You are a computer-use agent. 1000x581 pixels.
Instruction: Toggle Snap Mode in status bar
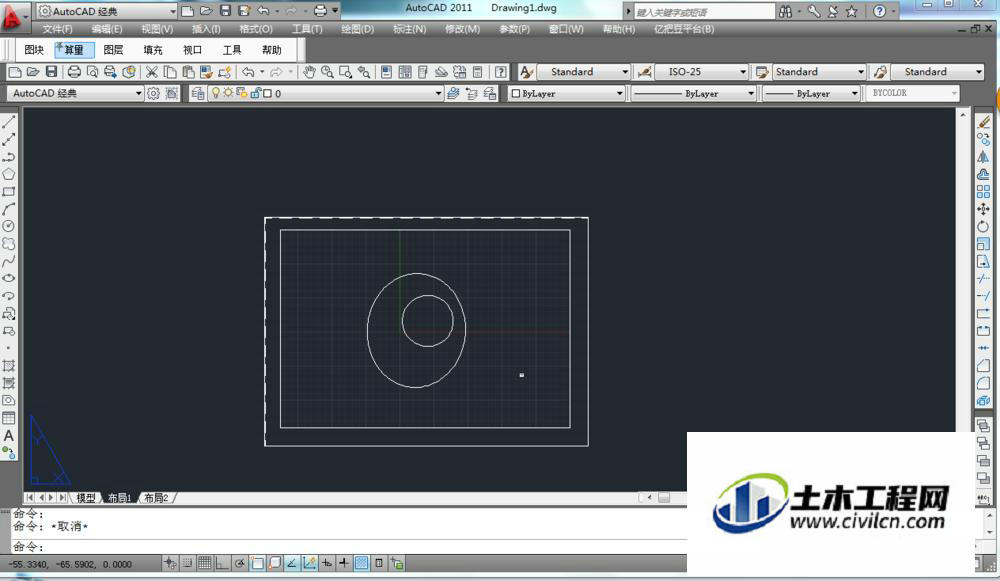click(x=188, y=563)
